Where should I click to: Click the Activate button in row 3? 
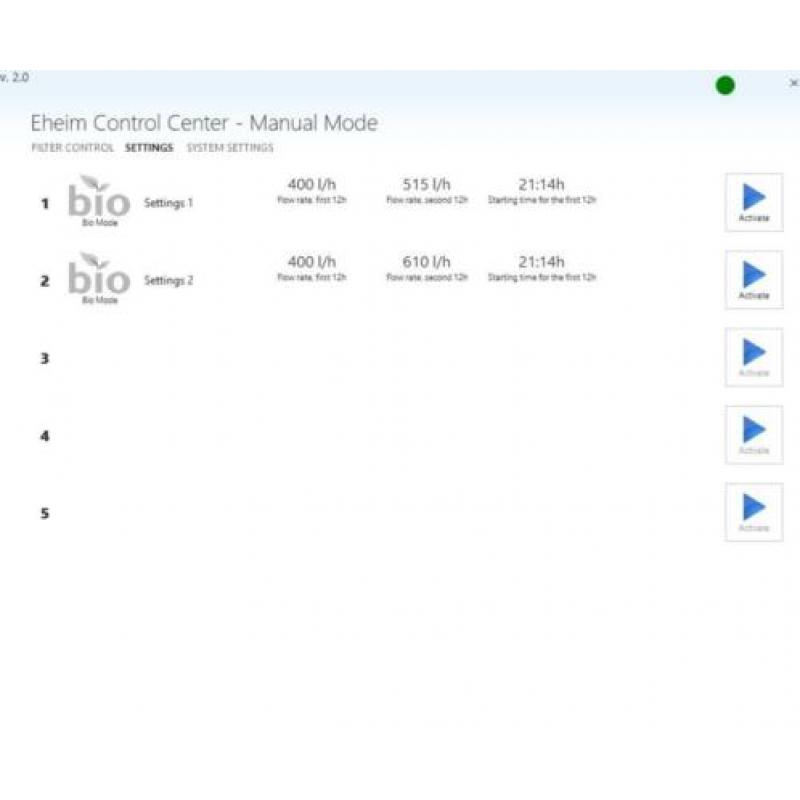pos(754,358)
